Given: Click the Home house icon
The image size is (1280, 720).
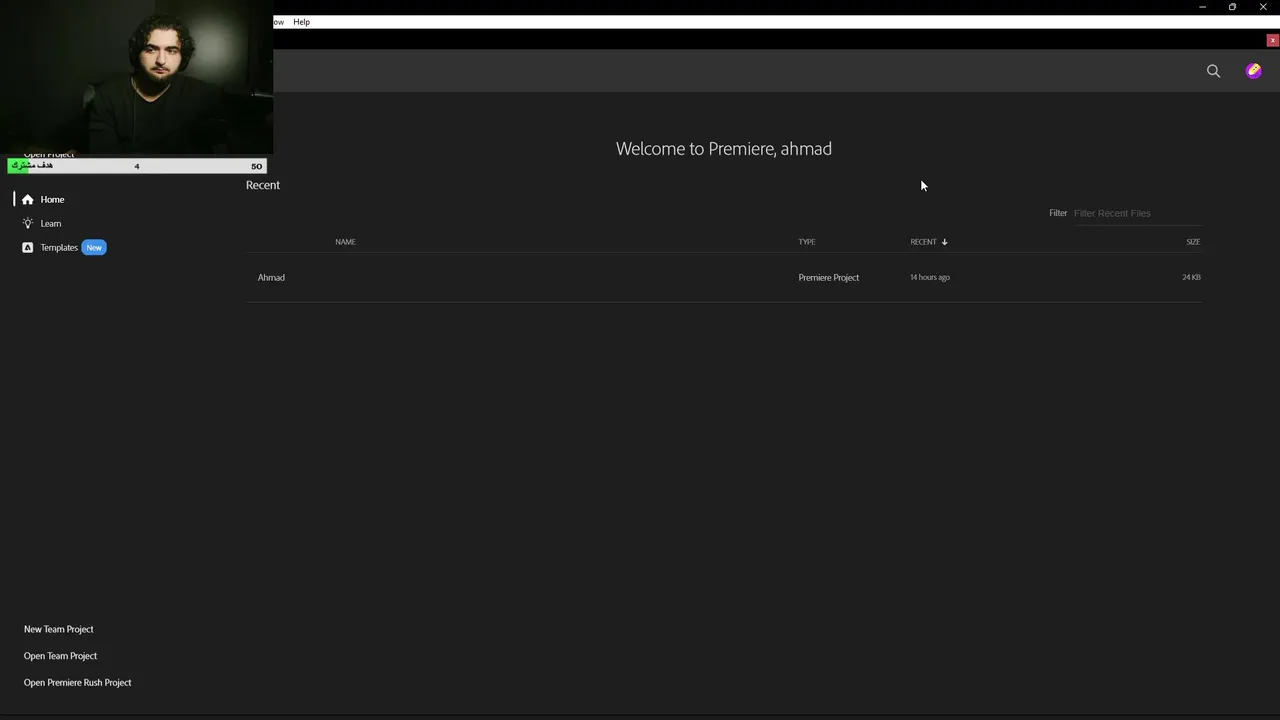Looking at the screenshot, I should 28,199.
